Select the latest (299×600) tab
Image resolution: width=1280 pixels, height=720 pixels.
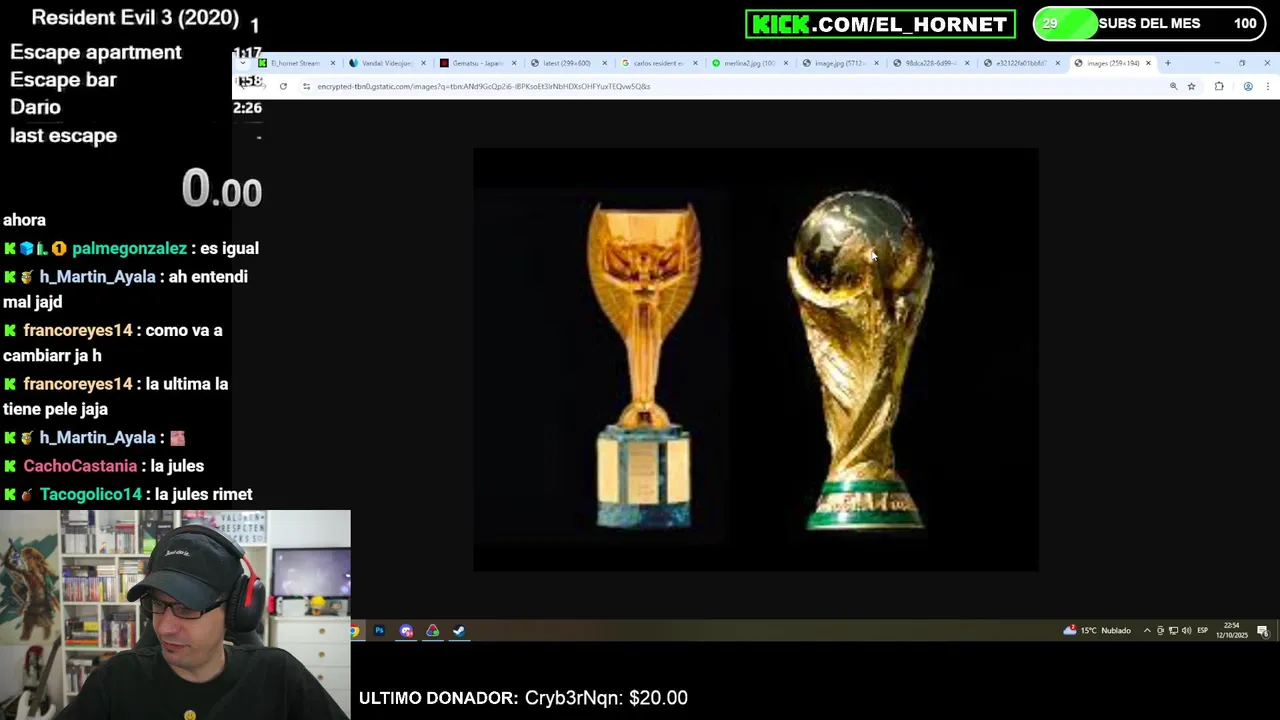566,63
